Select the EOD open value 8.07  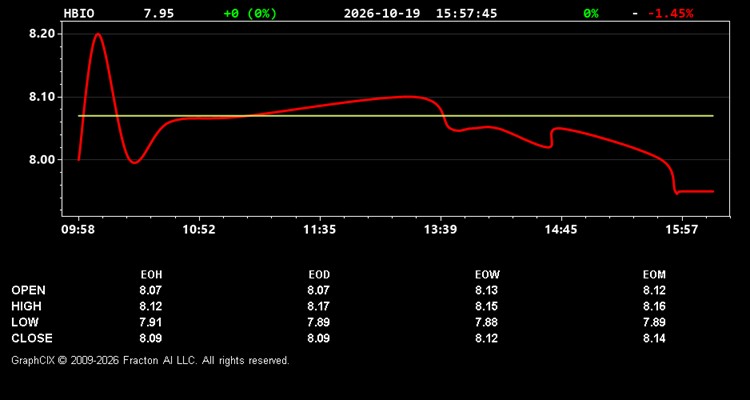click(319, 290)
